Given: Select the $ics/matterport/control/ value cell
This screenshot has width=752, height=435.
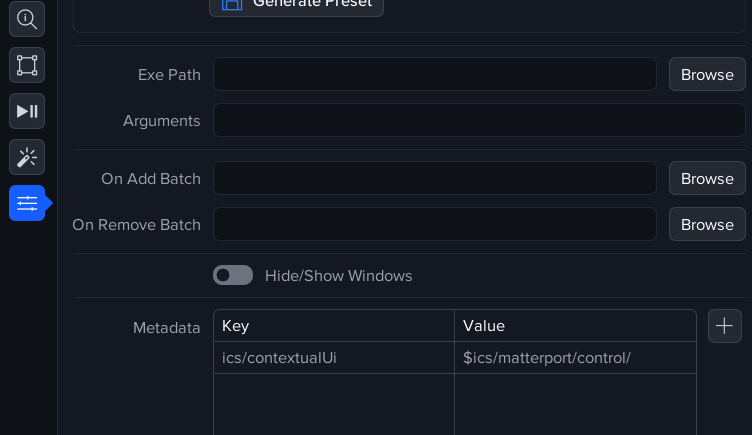Looking at the screenshot, I should 575,358.
